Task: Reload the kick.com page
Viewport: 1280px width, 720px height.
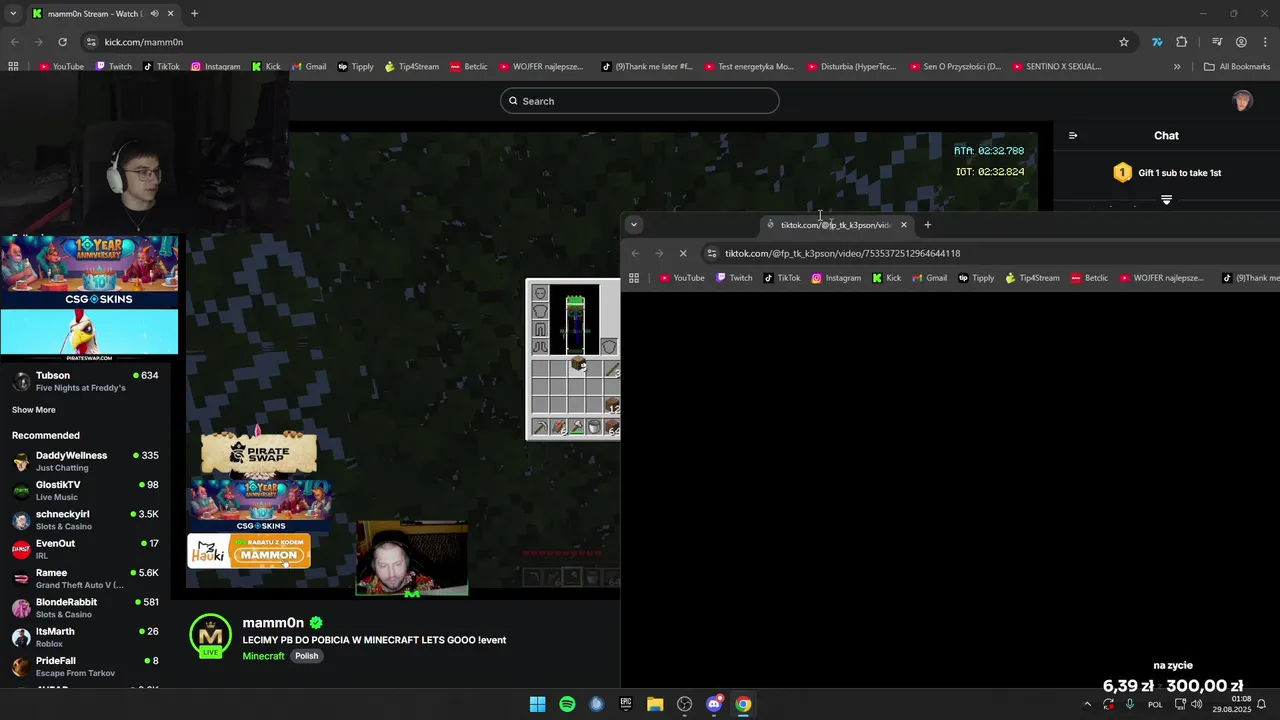Action: [x=62, y=42]
